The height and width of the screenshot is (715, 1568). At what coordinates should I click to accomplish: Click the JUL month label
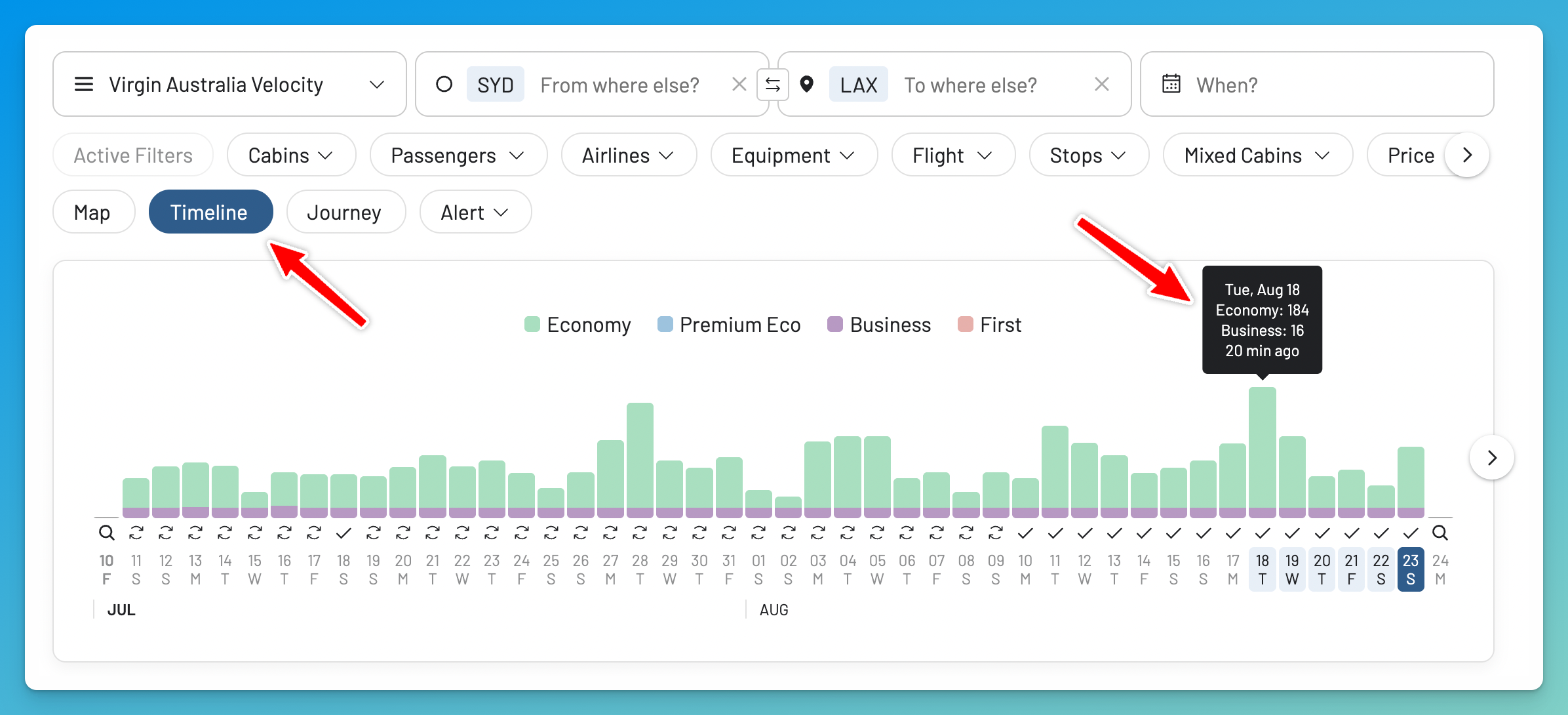(121, 610)
